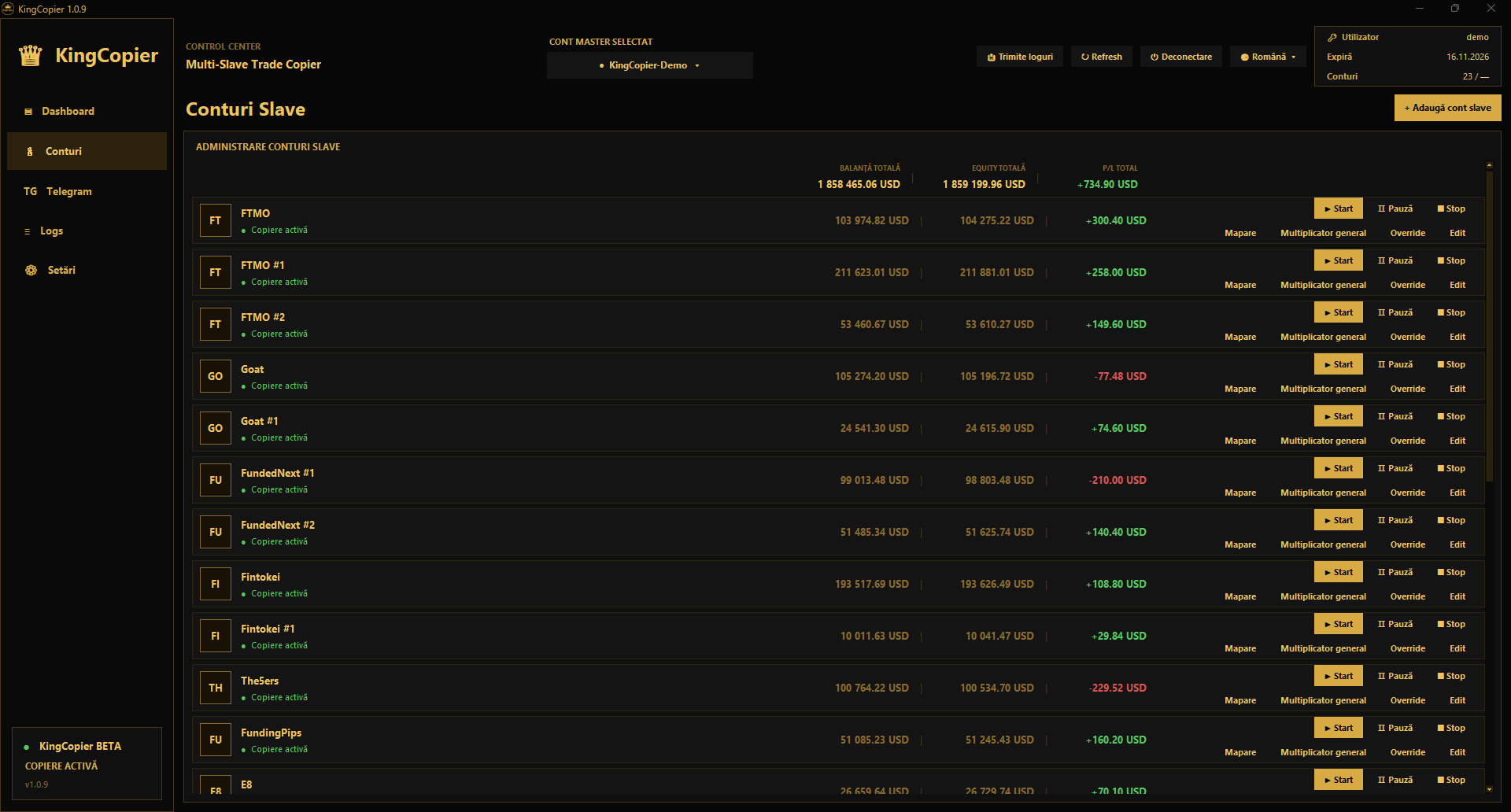Click the FI avatar for Fintokei #1
Viewport: 1511px width, 812px height.
(216, 636)
